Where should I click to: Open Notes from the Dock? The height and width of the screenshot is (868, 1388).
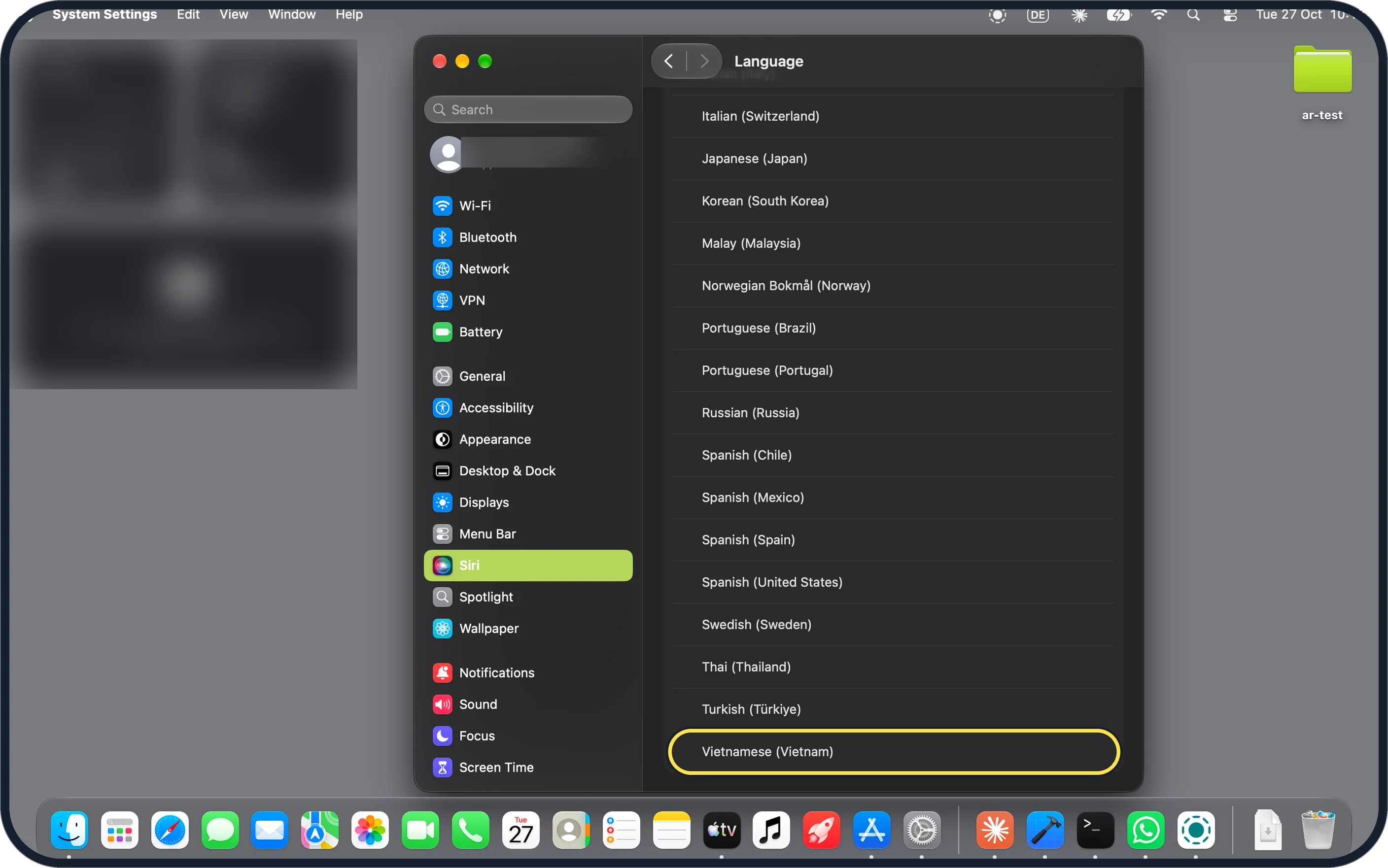tap(671, 830)
